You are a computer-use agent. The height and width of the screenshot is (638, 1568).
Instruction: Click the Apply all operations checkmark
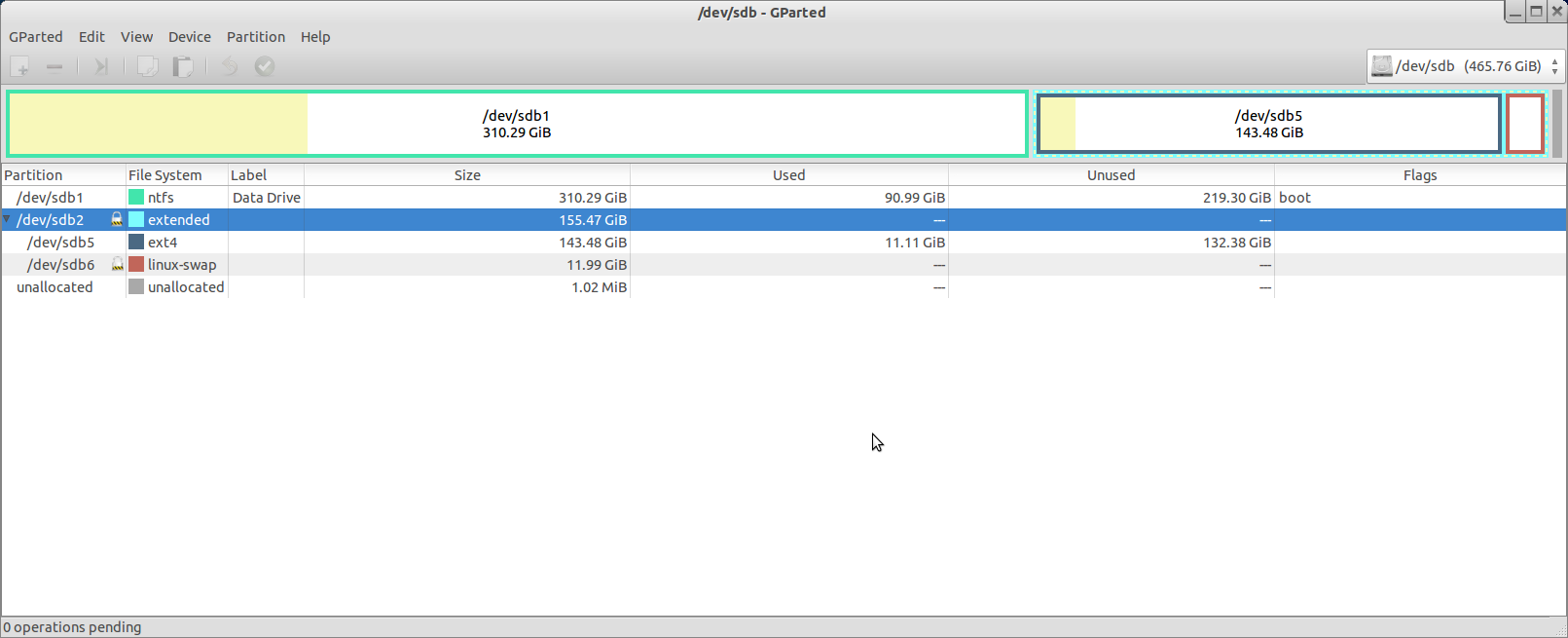(x=265, y=66)
